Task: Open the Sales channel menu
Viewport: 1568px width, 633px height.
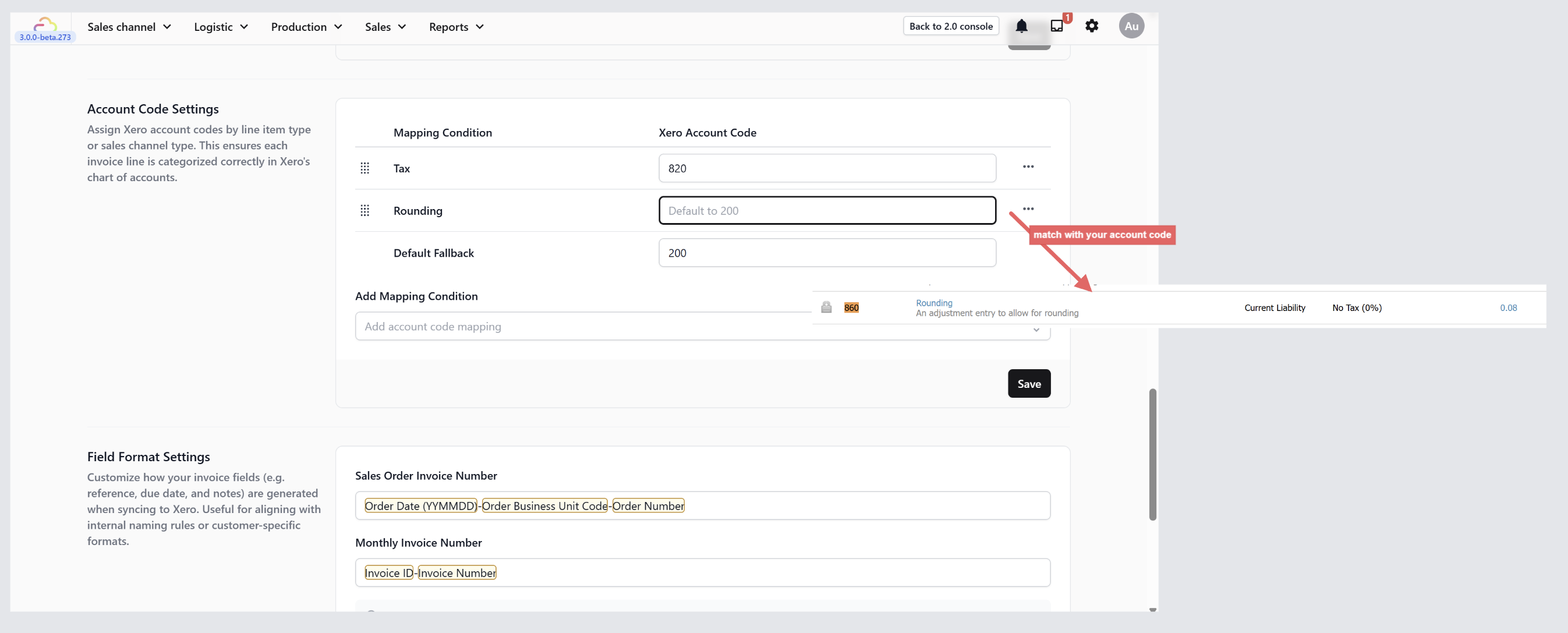Action: coord(129,27)
